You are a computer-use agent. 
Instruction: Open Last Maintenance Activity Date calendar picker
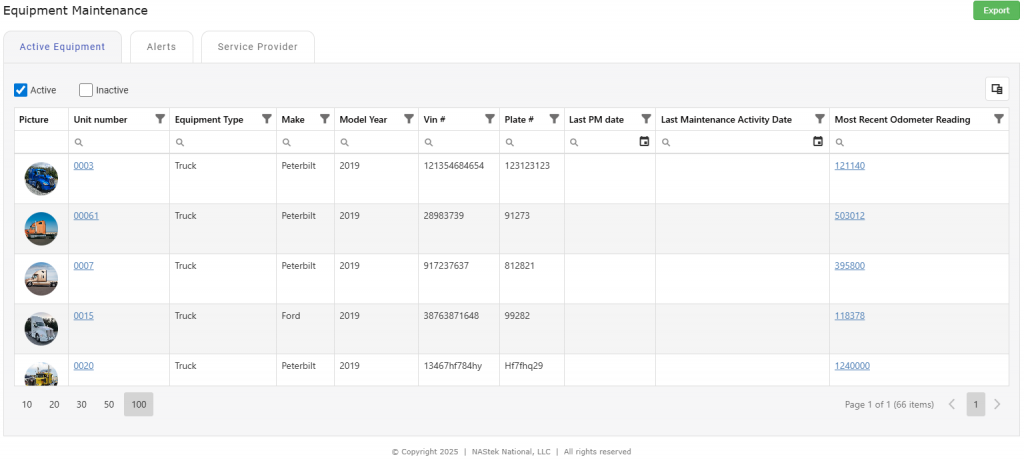tap(818, 142)
